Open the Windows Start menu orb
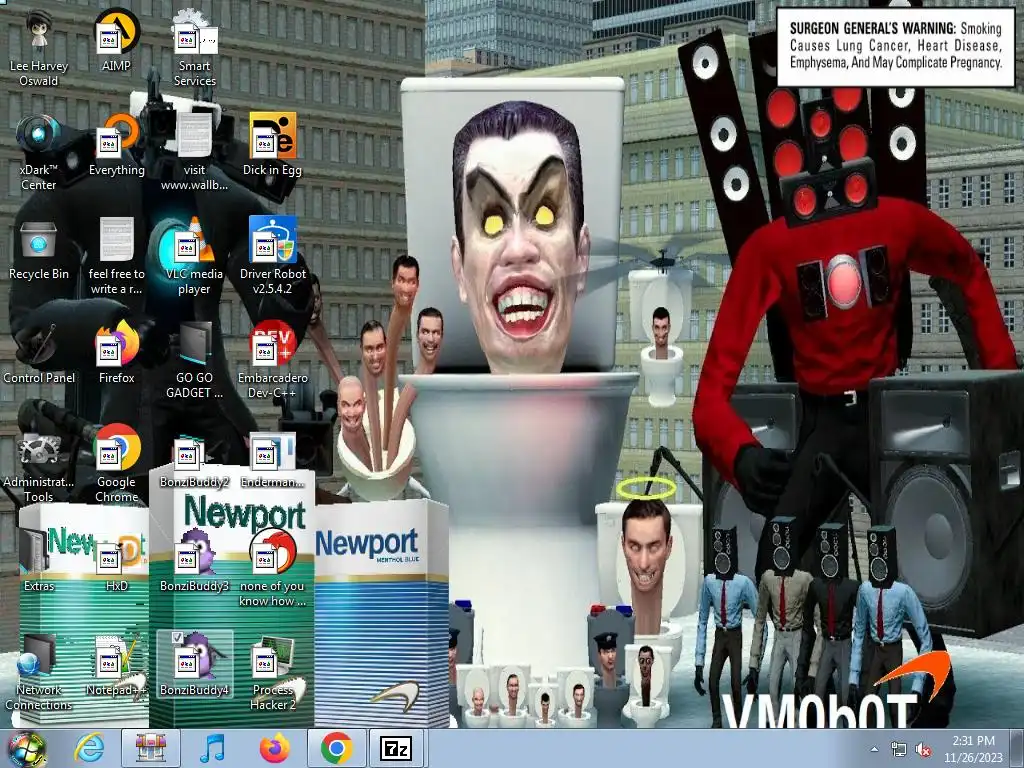1024x768 pixels. click(26, 749)
